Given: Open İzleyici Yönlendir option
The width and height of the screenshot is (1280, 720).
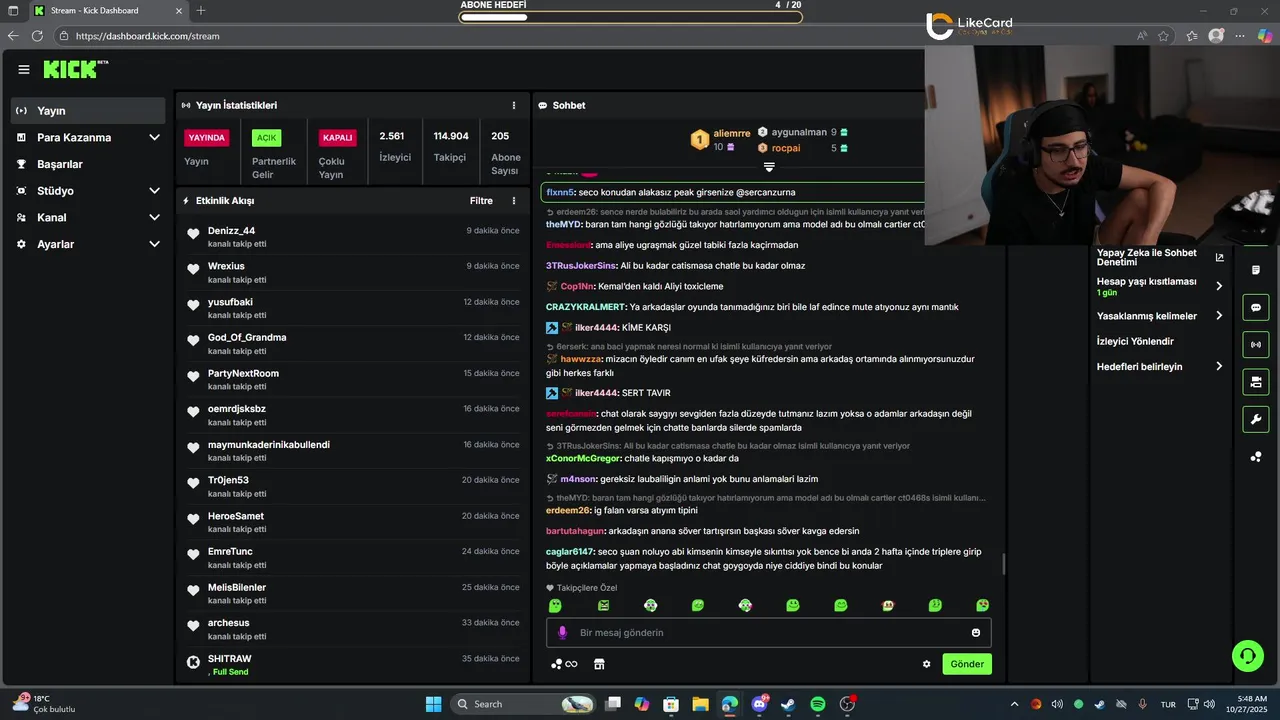Looking at the screenshot, I should (1135, 341).
